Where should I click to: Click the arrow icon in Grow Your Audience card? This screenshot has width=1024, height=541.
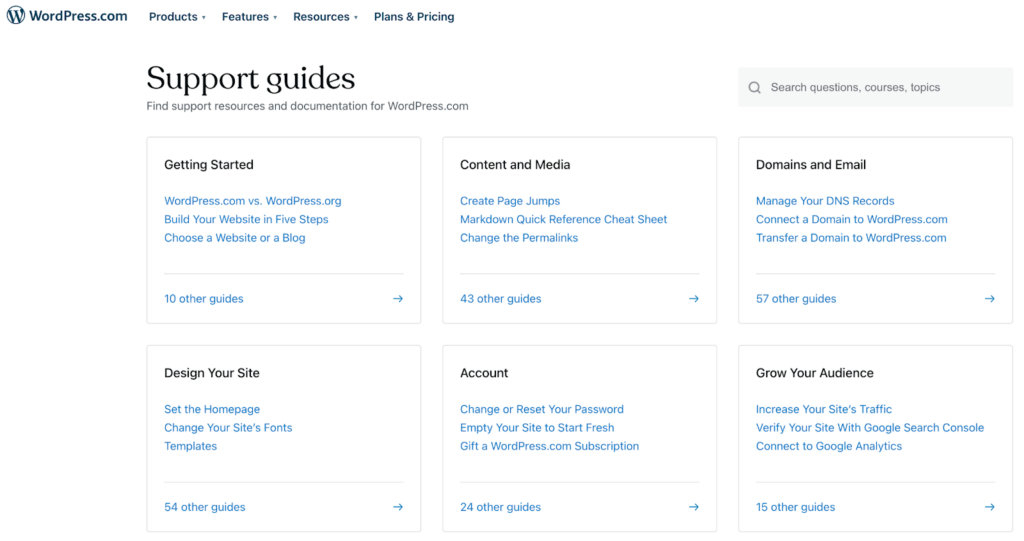989,507
